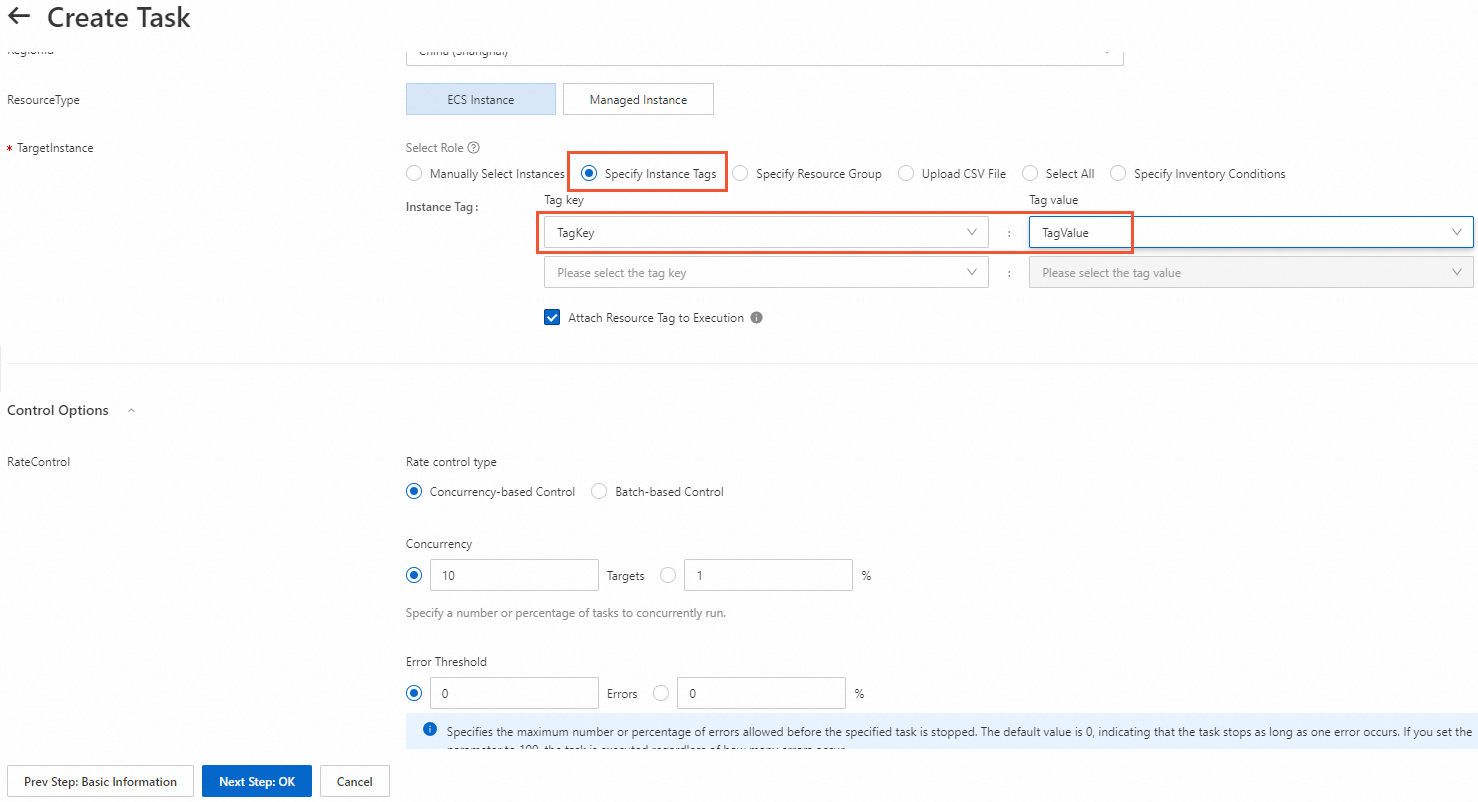The height and width of the screenshot is (802, 1478).
Task: Click the back arrow beside Create Task
Action: [19, 17]
